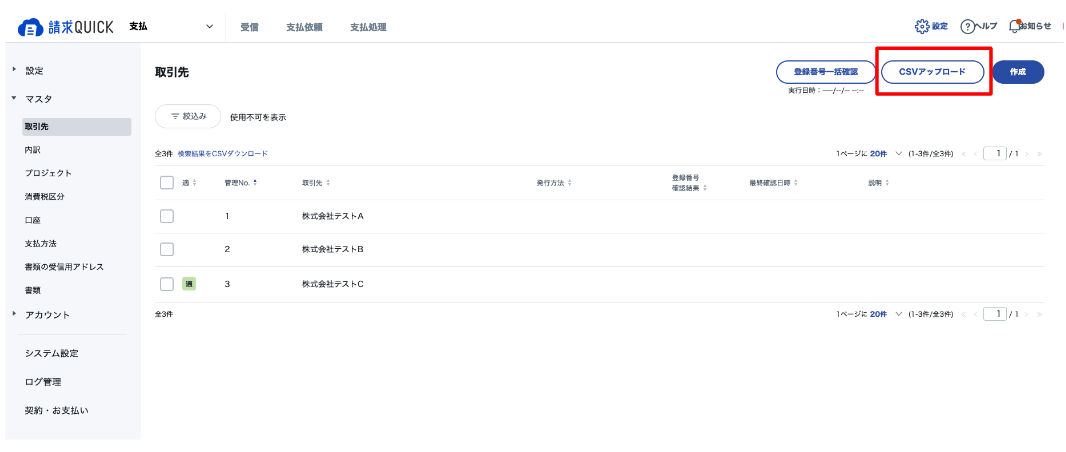
Task: Toggle the select-all header checkbox
Action: click(167, 183)
